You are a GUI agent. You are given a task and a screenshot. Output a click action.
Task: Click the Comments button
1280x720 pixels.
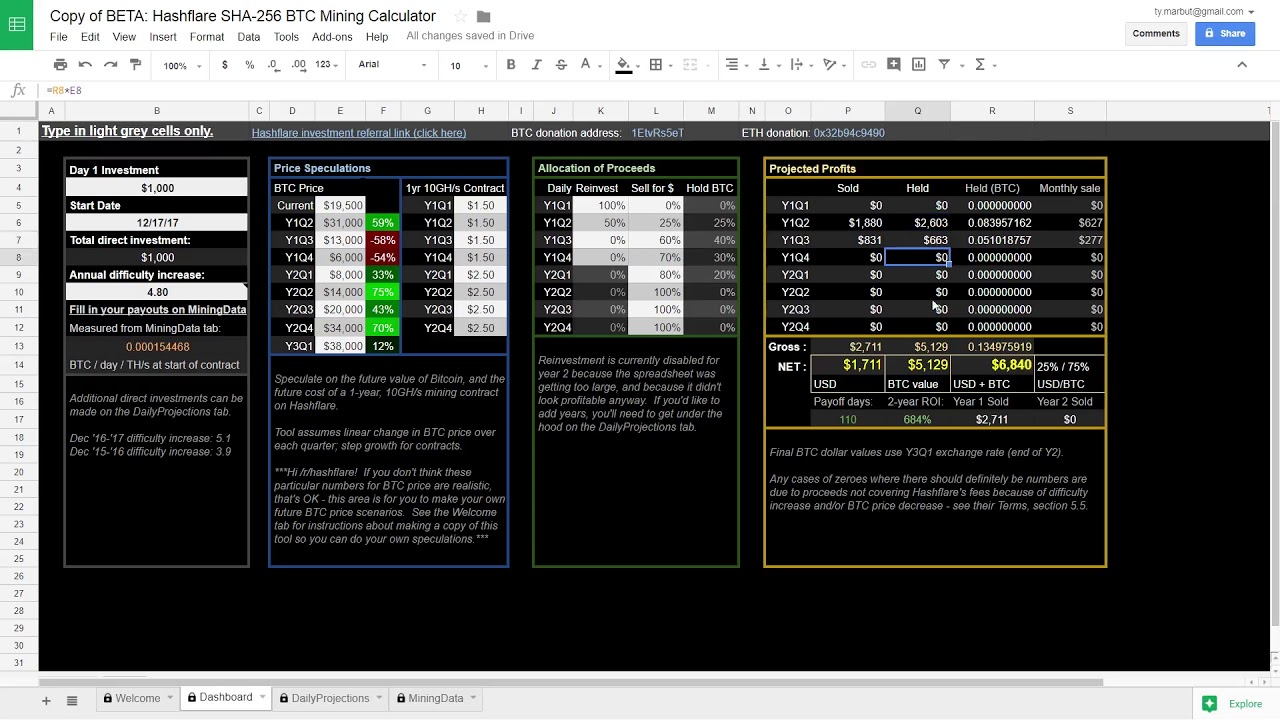1156,33
